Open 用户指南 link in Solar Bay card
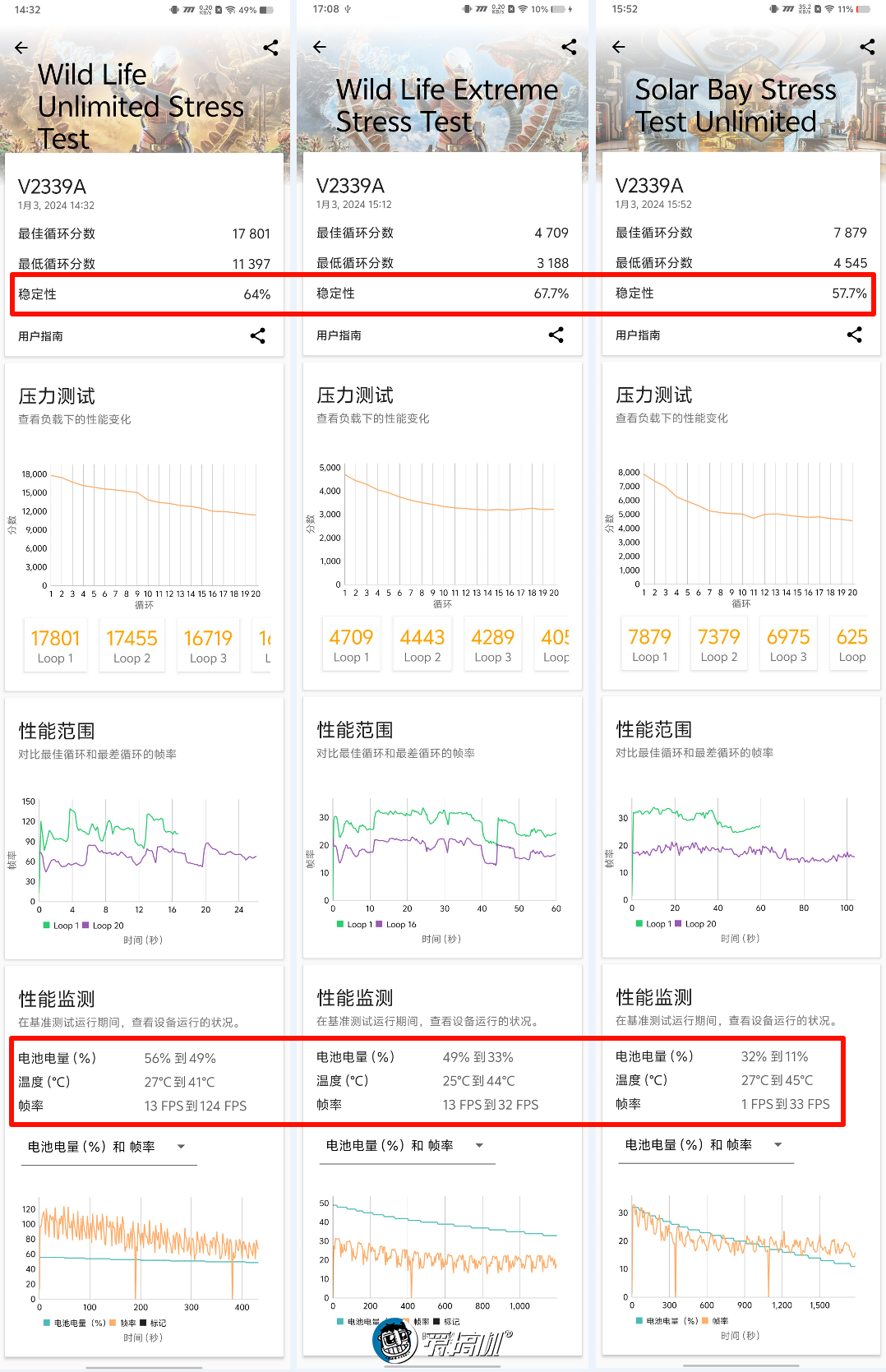The width and height of the screenshot is (886, 1372). coord(638,335)
